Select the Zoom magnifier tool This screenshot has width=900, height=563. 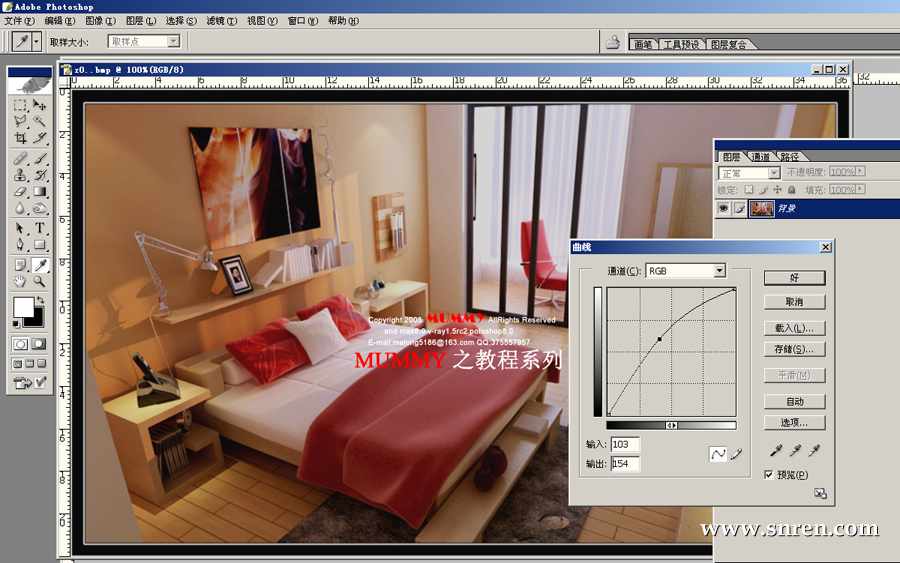pos(39,281)
